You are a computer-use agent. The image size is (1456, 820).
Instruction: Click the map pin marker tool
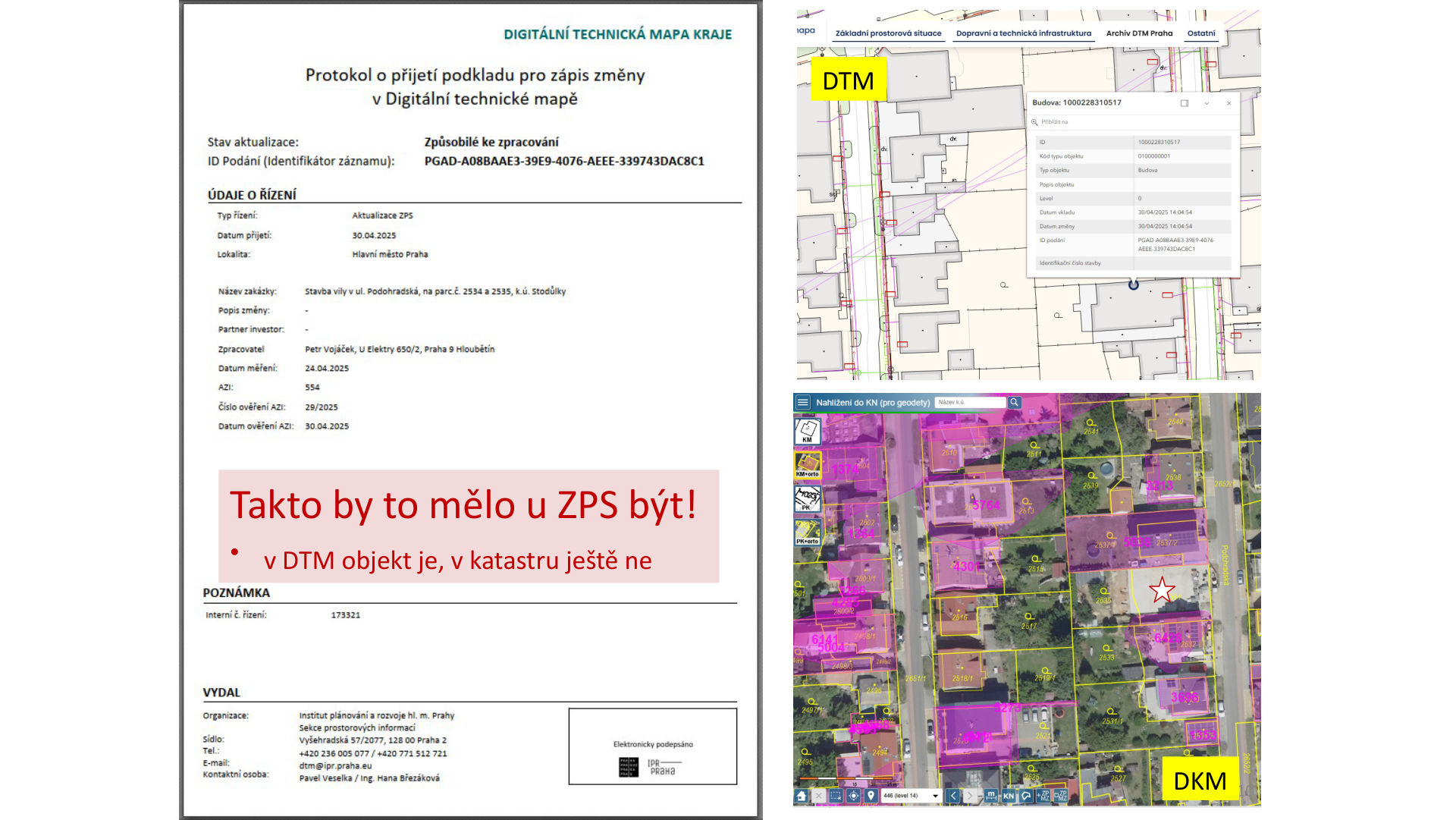[x=871, y=796]
